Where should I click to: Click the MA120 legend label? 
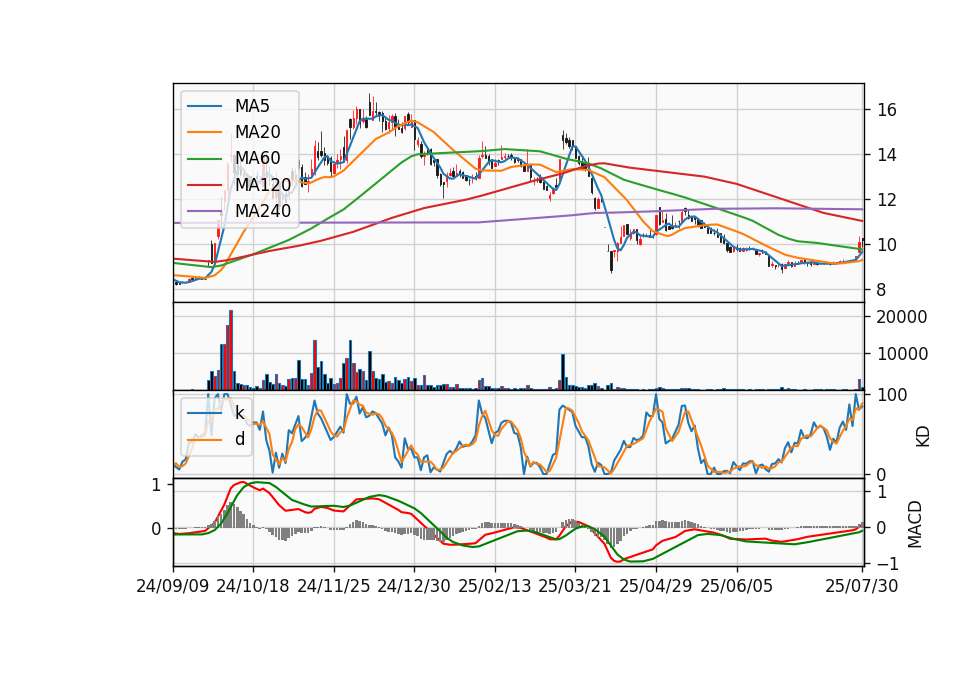click(x=263, y=185)
